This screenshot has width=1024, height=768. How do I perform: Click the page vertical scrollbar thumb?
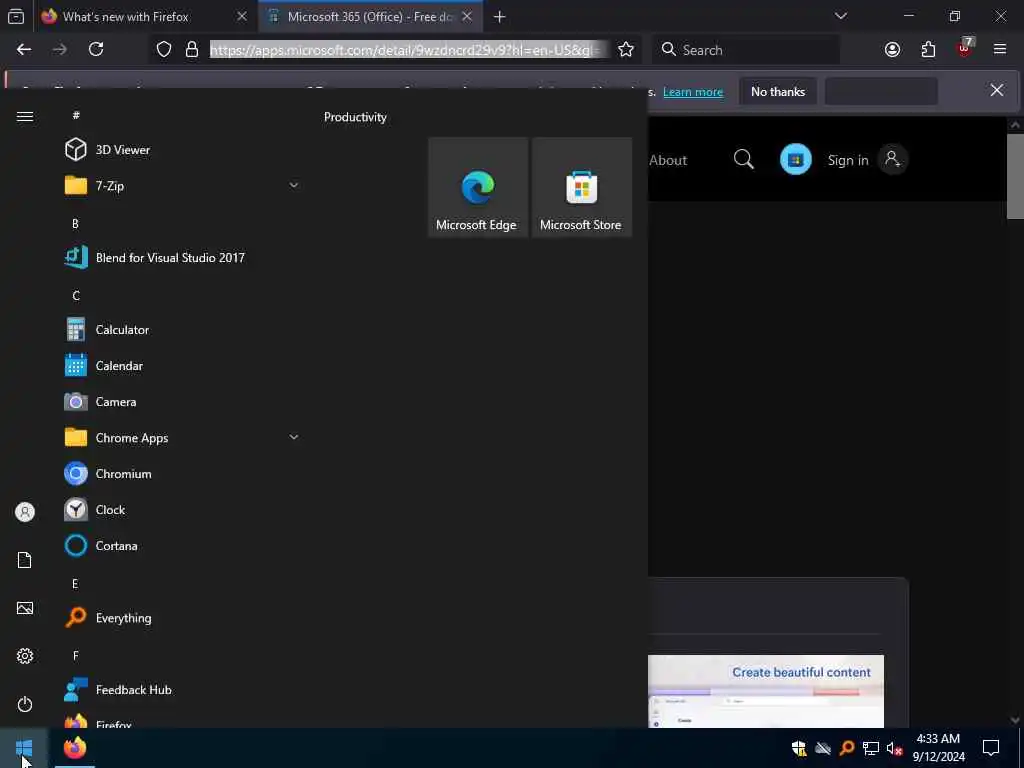coord(1015,176)
